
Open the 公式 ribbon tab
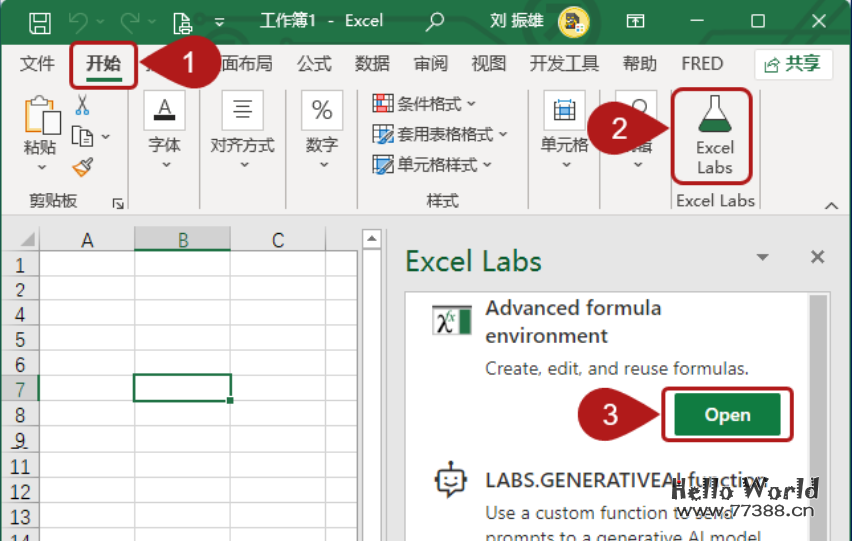pos(314,64)
